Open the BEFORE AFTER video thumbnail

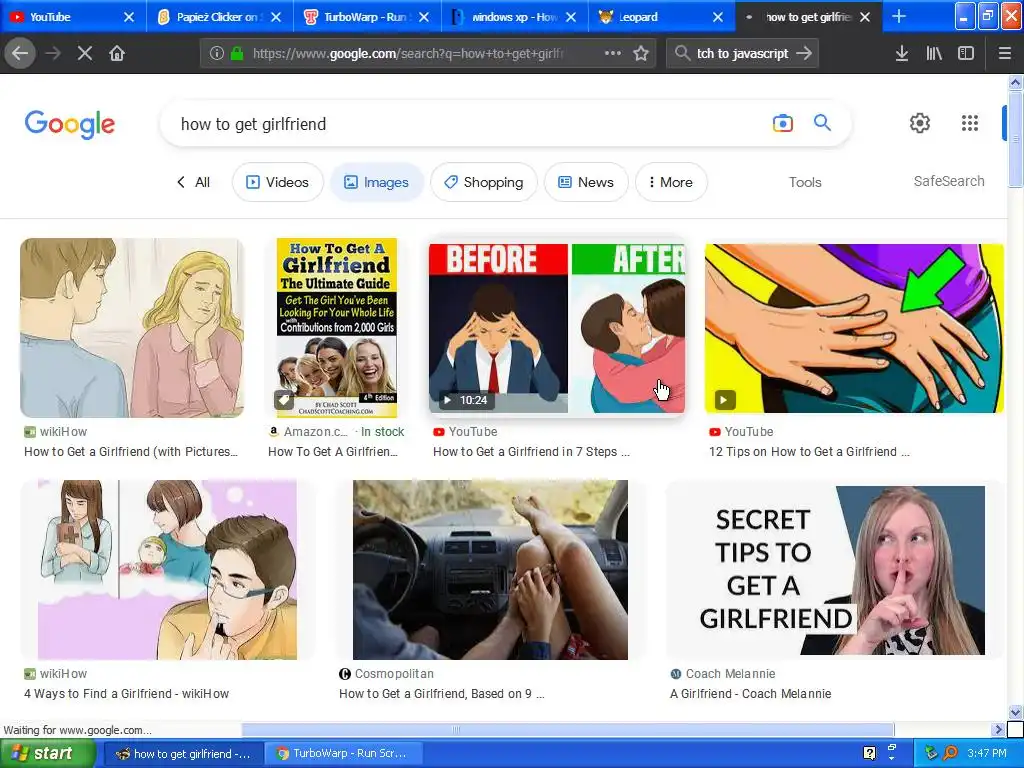tap(556, 328)
